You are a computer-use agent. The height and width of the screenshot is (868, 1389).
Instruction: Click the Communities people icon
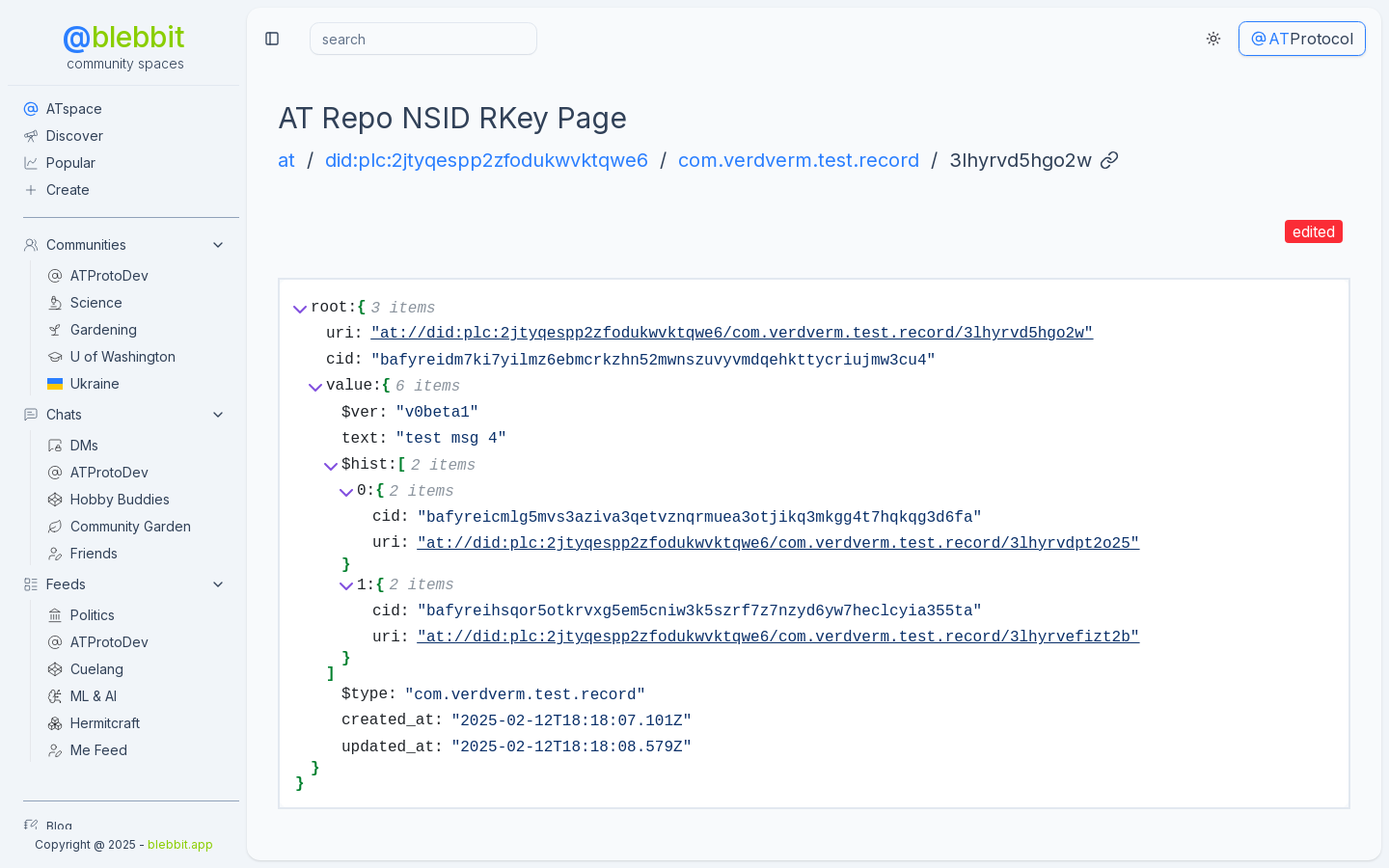coord(31,245)
